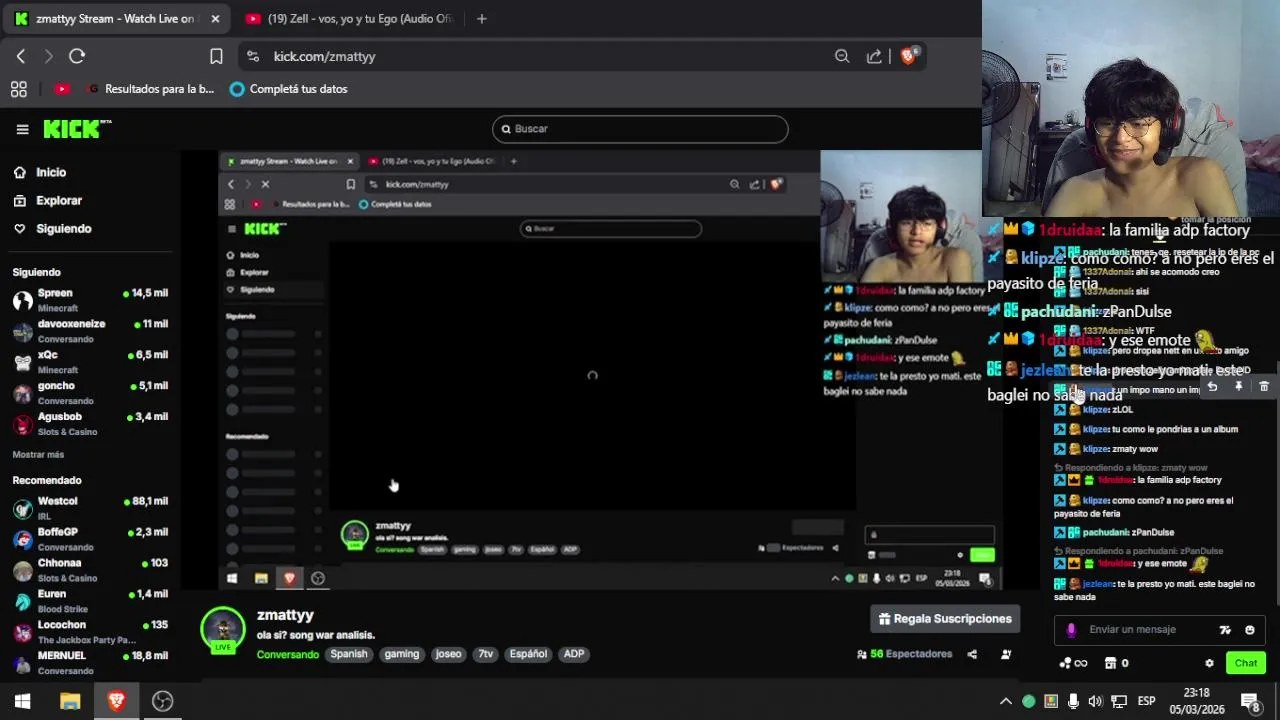Click the Buscar search field
The width and height of the screenshot is (1280, 720).
point(640,129)
